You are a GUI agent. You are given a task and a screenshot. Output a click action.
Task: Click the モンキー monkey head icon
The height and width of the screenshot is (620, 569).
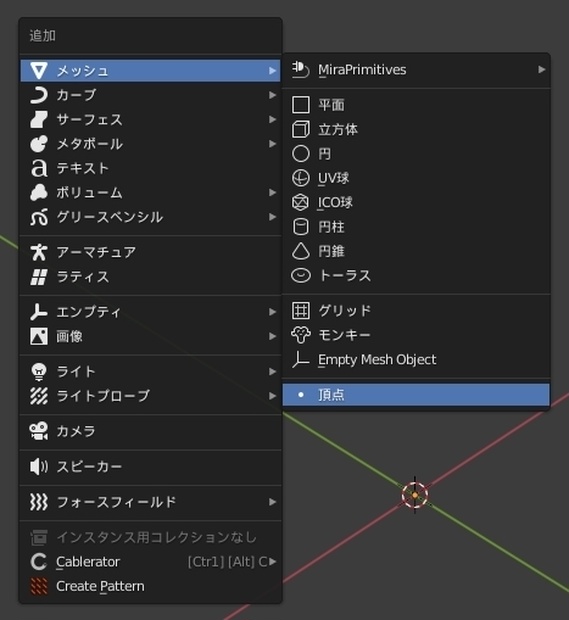click(x=301, y=335)
